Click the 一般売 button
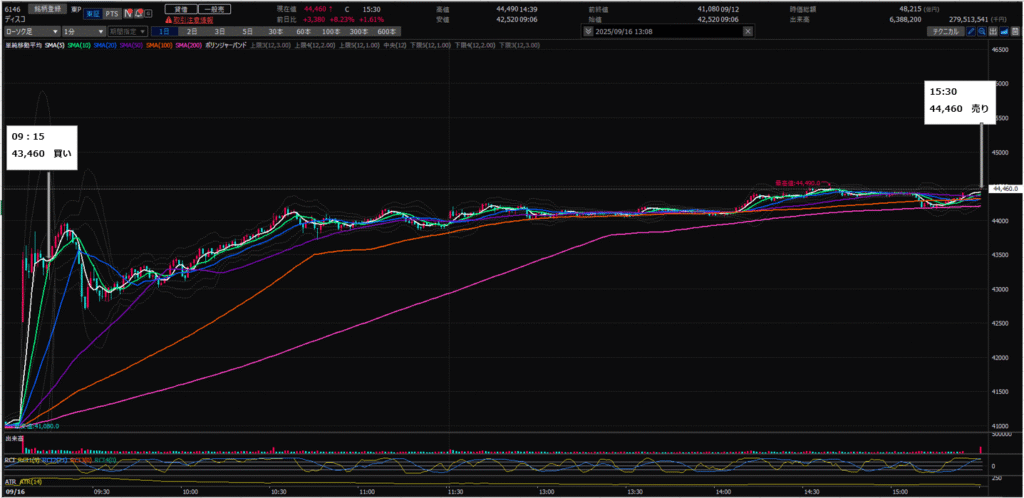 [x=214, y=9]
